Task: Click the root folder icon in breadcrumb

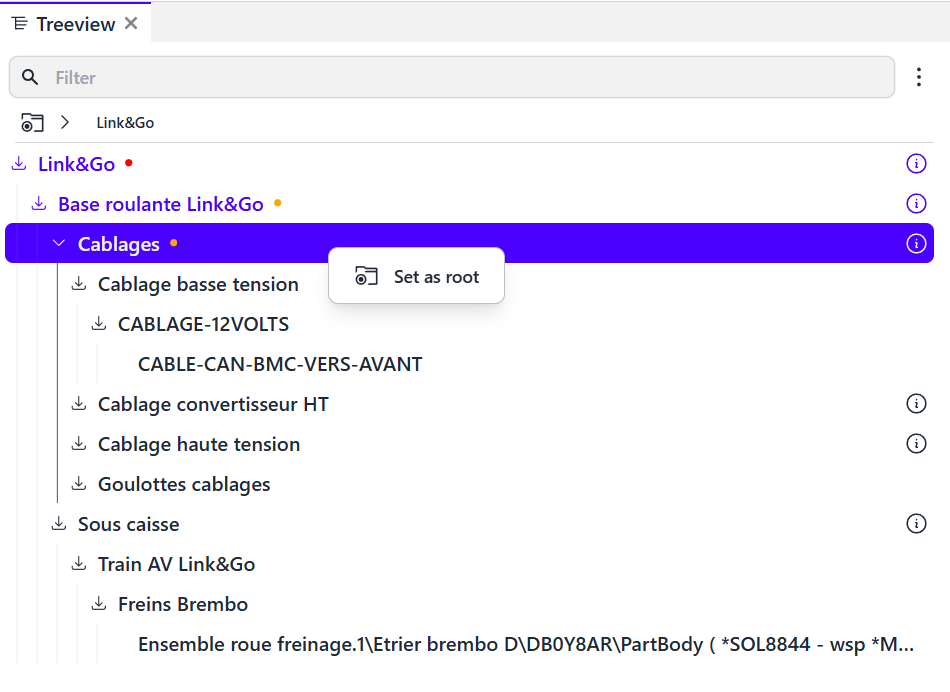Action: (x=32, y=123)
